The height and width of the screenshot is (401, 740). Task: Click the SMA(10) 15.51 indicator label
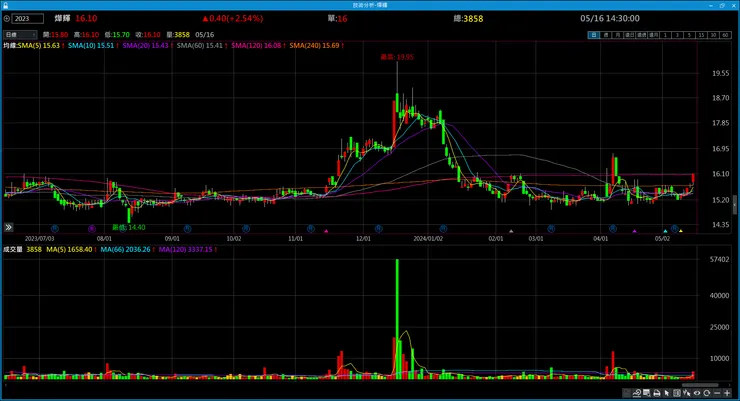click(x=92, y=45)
